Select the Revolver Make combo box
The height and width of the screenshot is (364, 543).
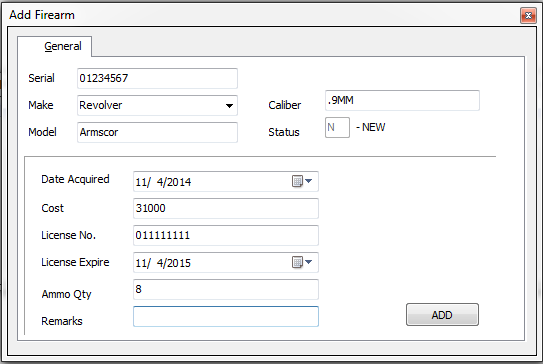click(157, 105)
